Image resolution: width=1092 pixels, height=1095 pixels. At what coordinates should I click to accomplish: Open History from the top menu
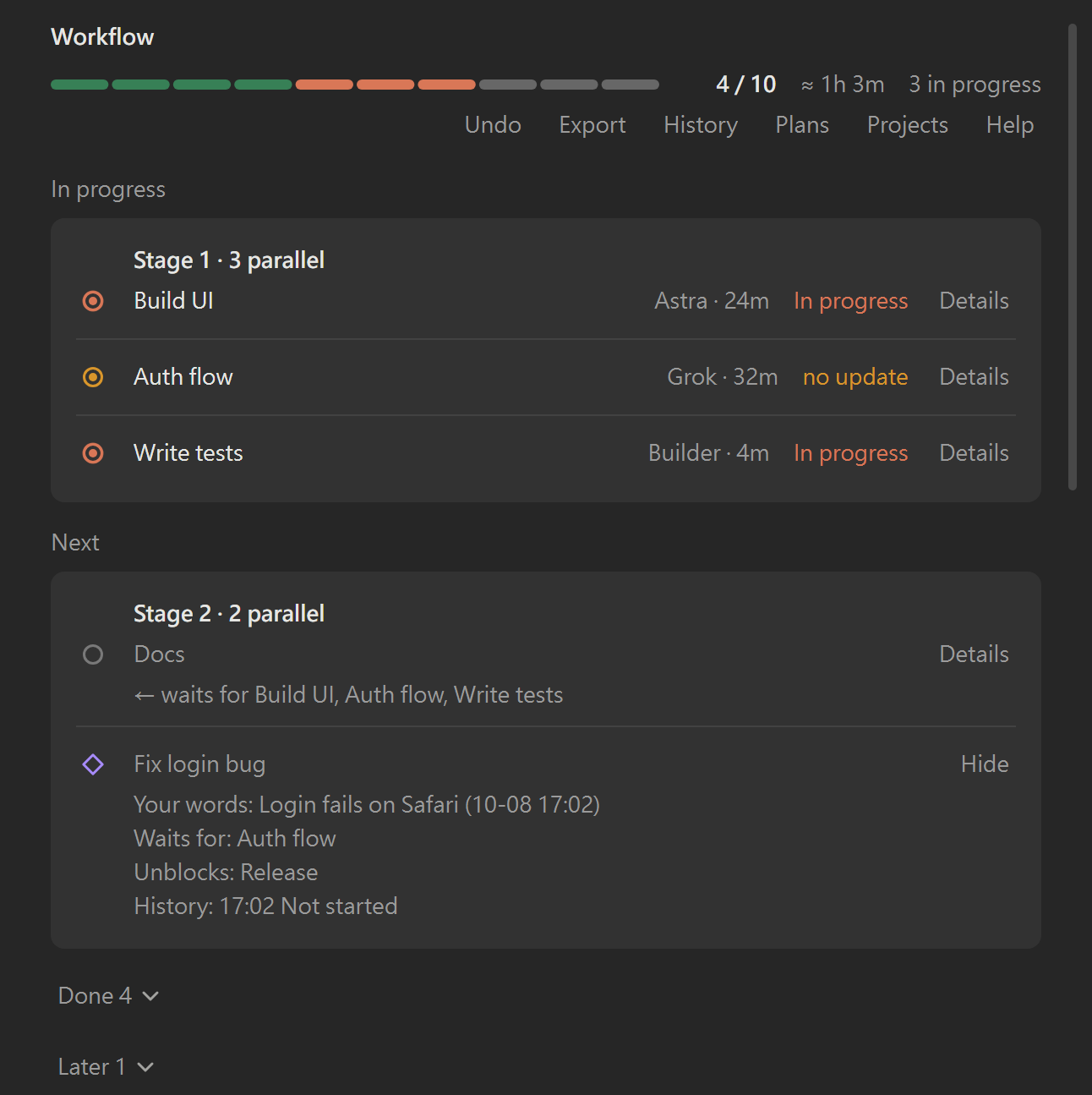click(701, 125)
